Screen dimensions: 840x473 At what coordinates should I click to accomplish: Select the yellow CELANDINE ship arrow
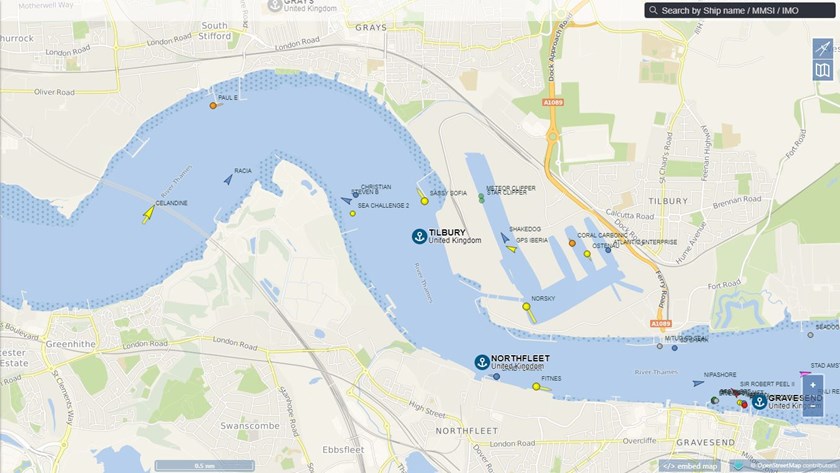click(x=148, y=214)
